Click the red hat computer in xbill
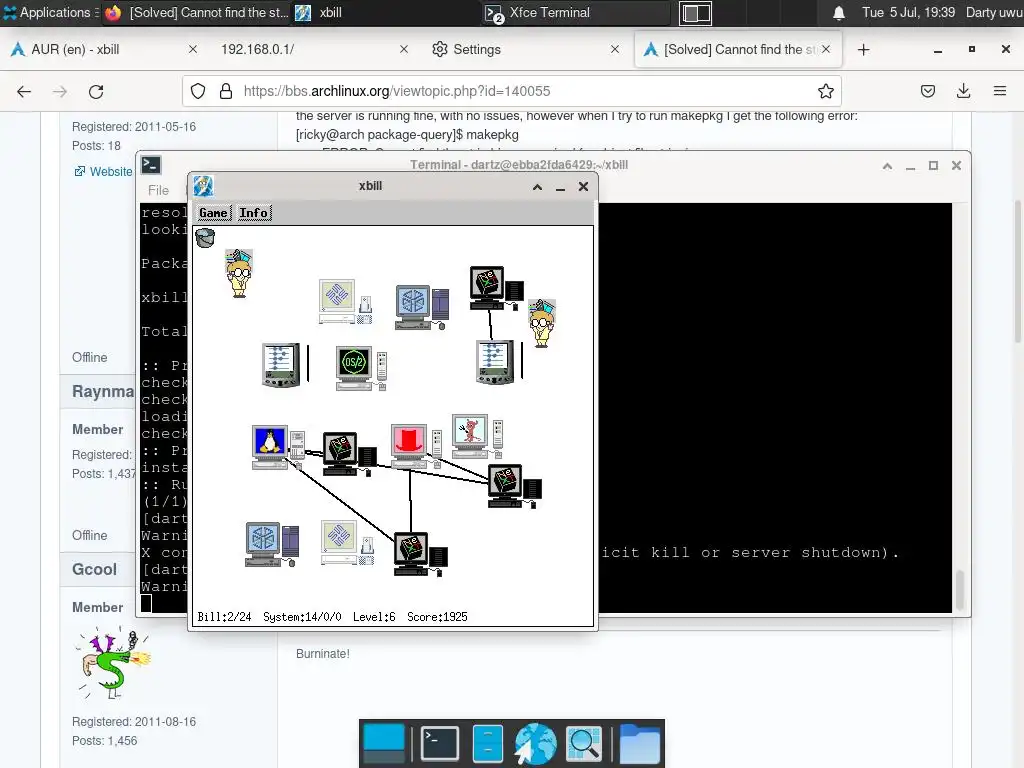 coord(415,445)
